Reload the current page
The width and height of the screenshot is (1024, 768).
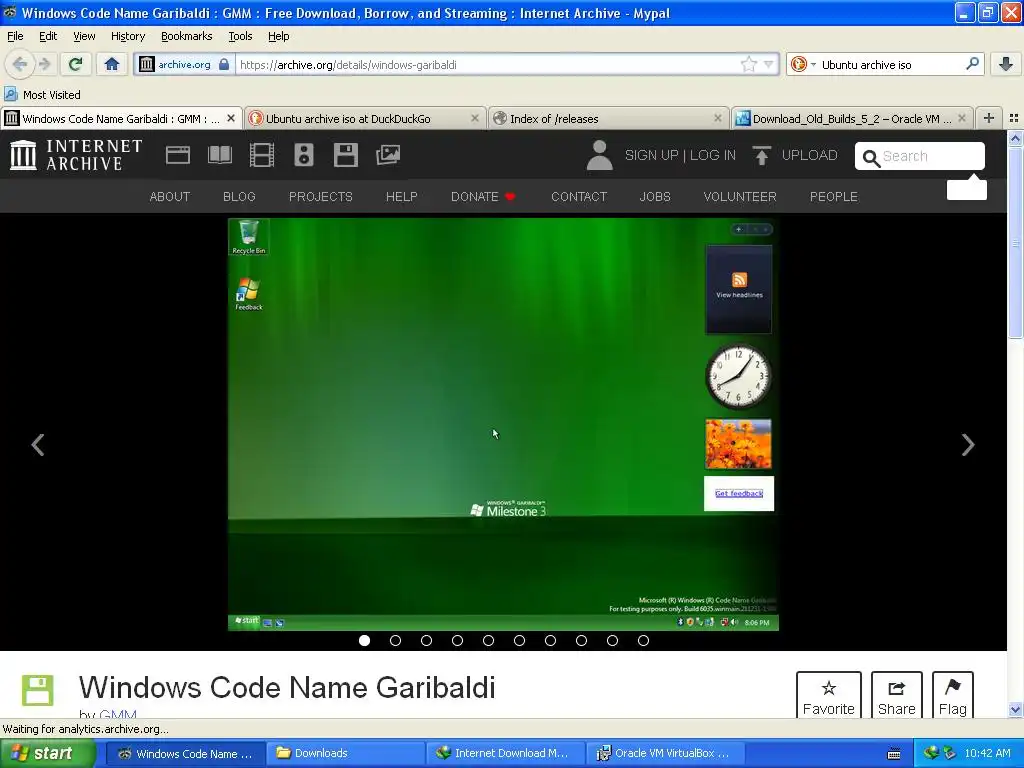[76, 64]
